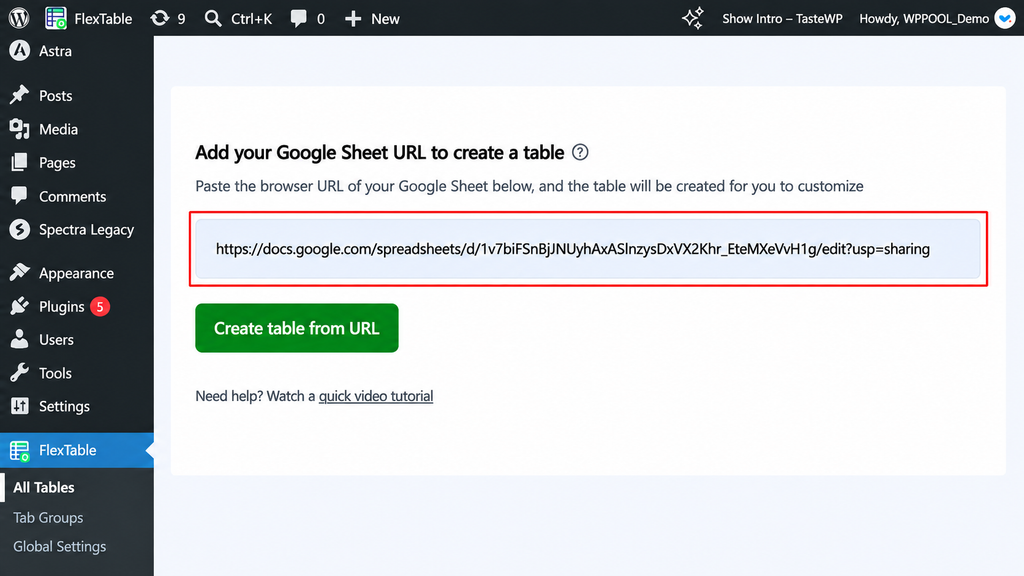This screenshot has height=576, width=1024.
Task: Open the WordPress logo menu
Action: coord(19,18)
